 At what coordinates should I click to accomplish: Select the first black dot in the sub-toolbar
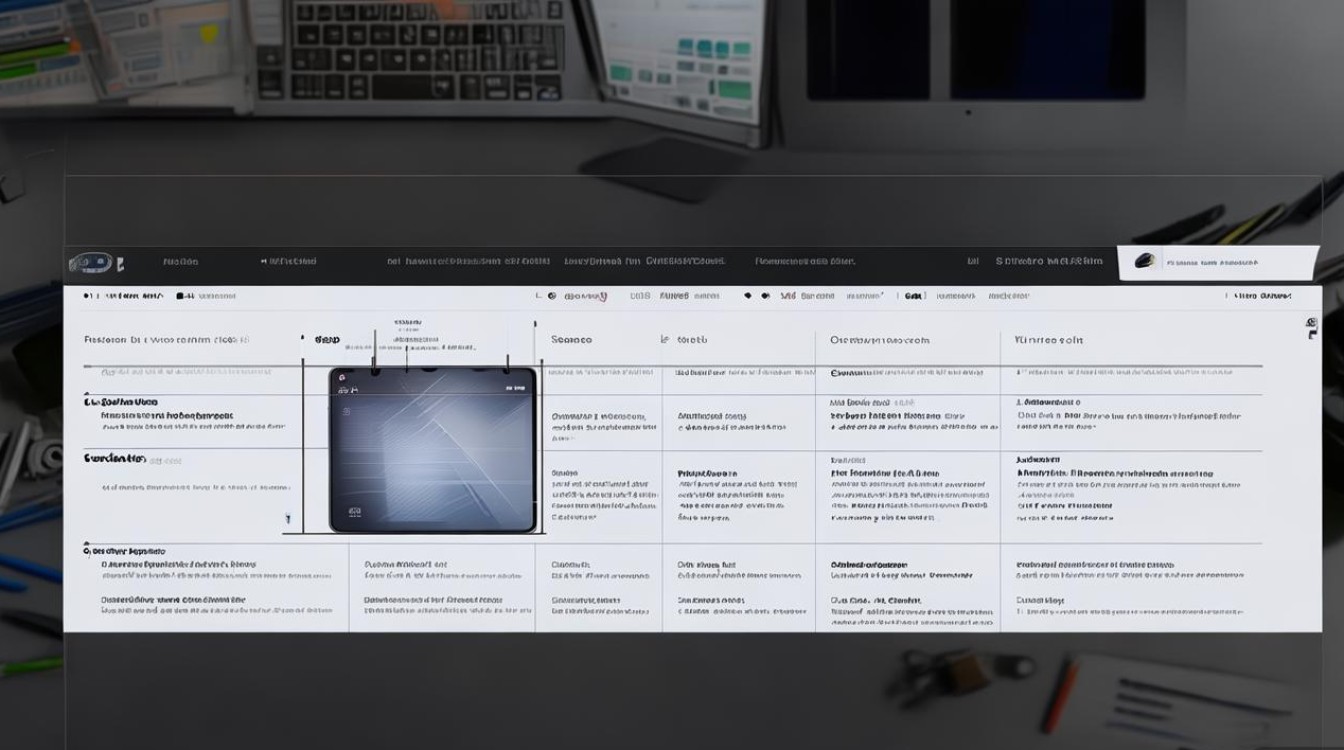click(748, 296)
